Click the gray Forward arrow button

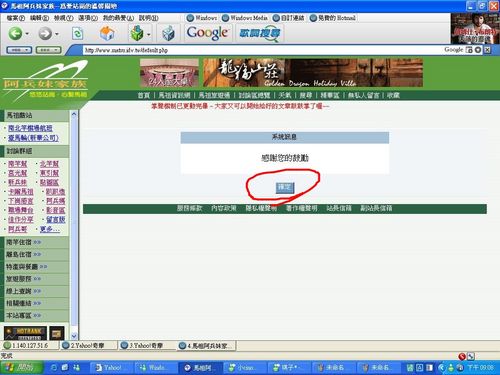45,33
